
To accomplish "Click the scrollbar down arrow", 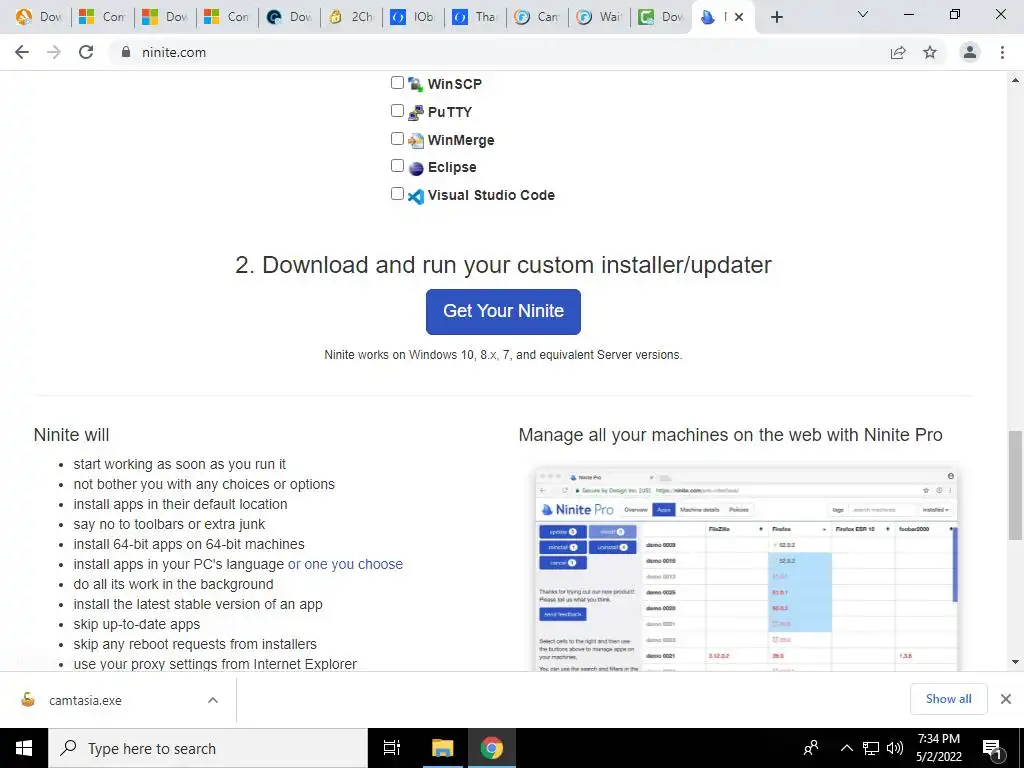I will (x=1015, y=662).
